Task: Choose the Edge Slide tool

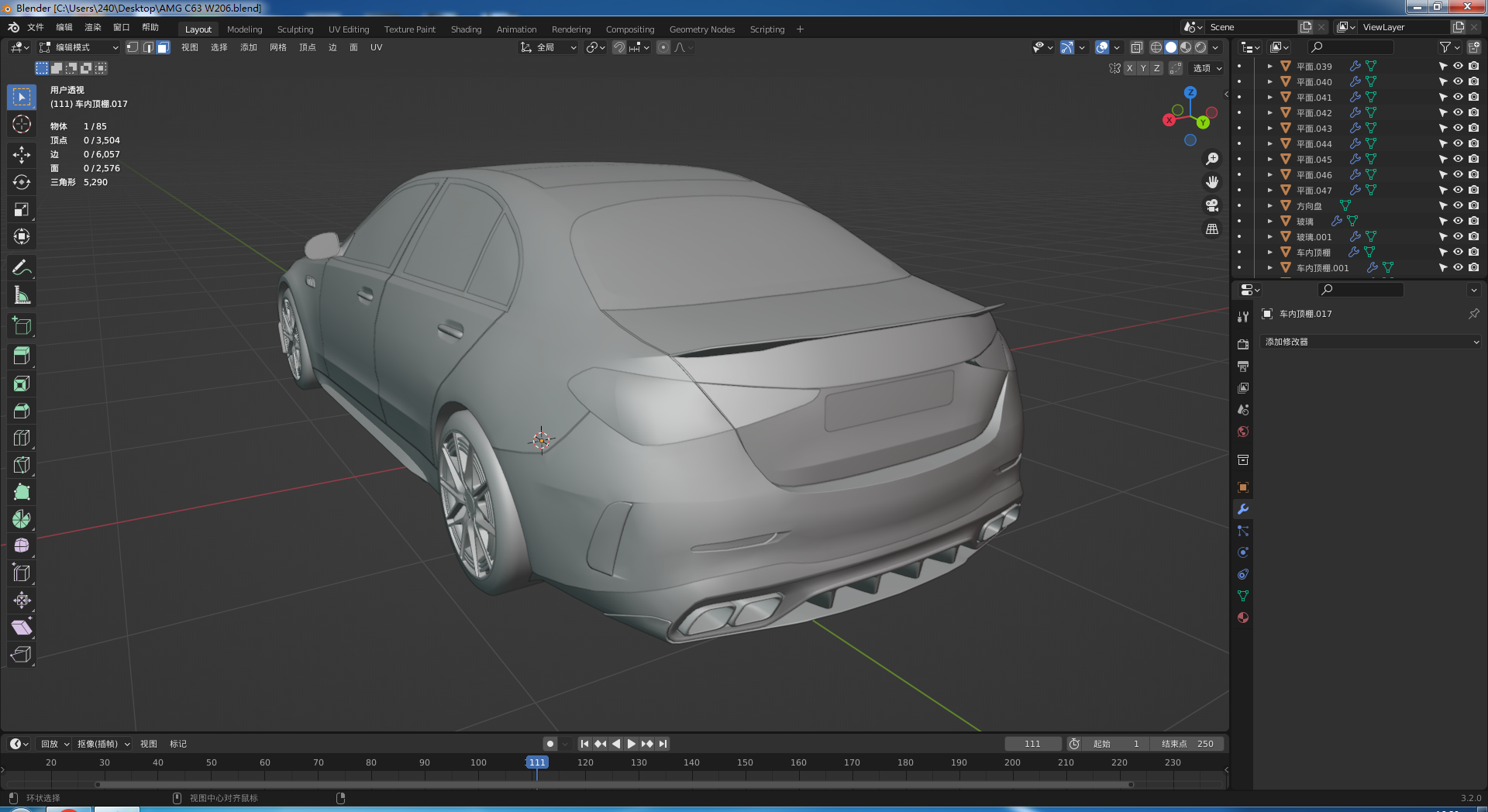Action: [x=22, y=573]
